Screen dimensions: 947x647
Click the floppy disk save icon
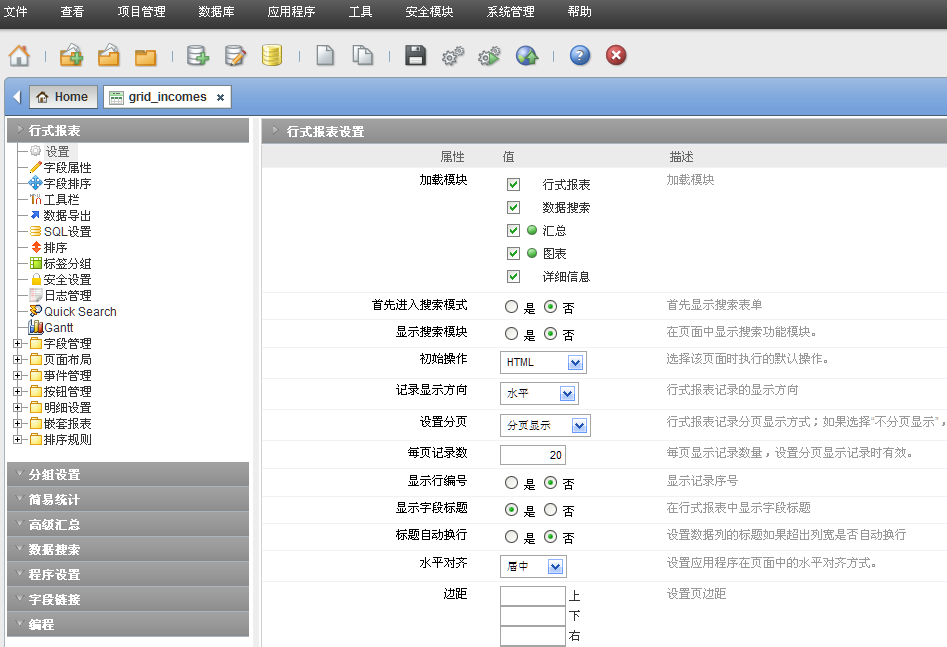(x=415, y=56)
